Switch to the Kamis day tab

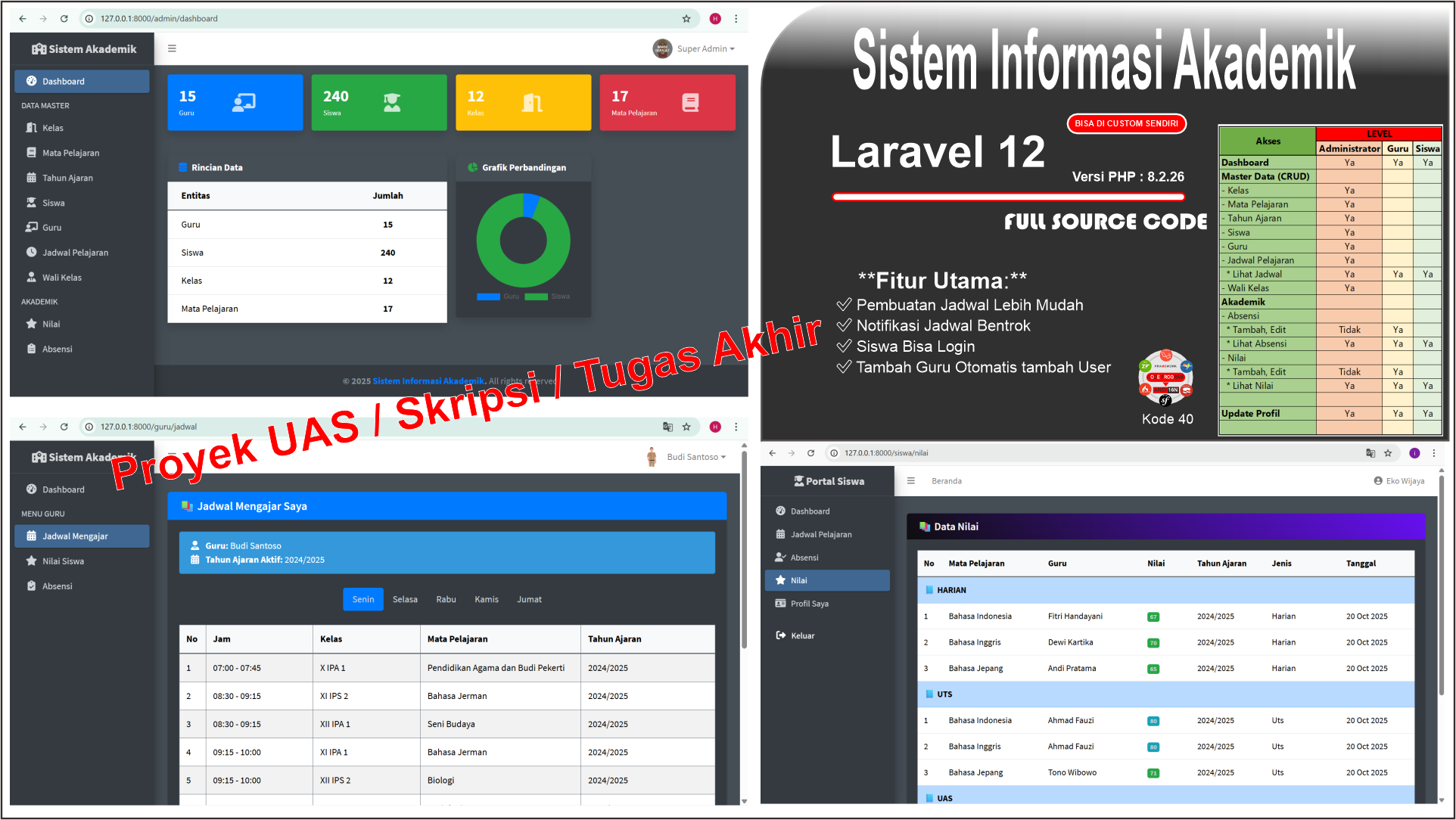click(x=487, y=599)
